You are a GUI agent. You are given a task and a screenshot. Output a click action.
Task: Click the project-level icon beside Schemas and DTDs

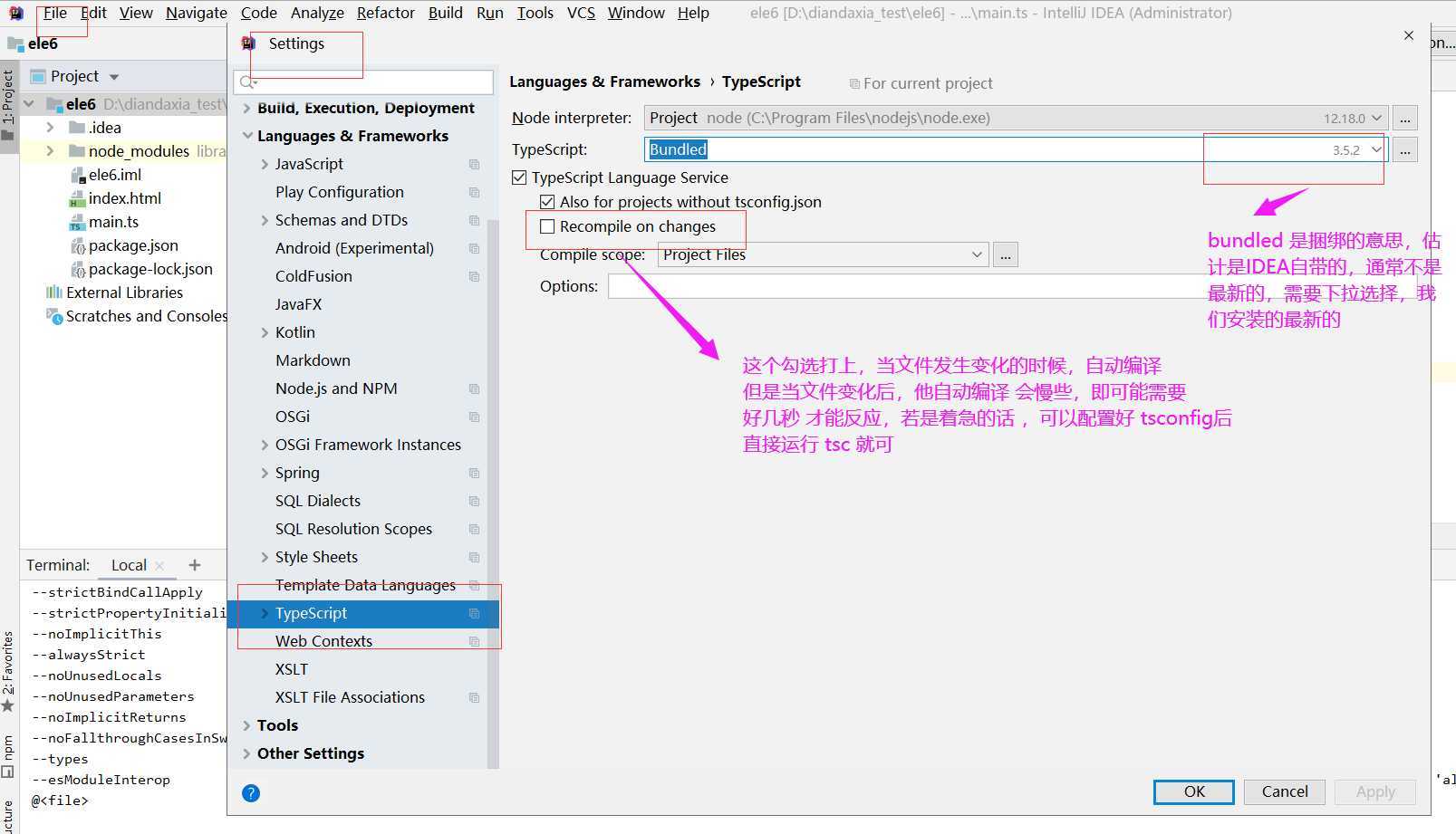(474, 220)
